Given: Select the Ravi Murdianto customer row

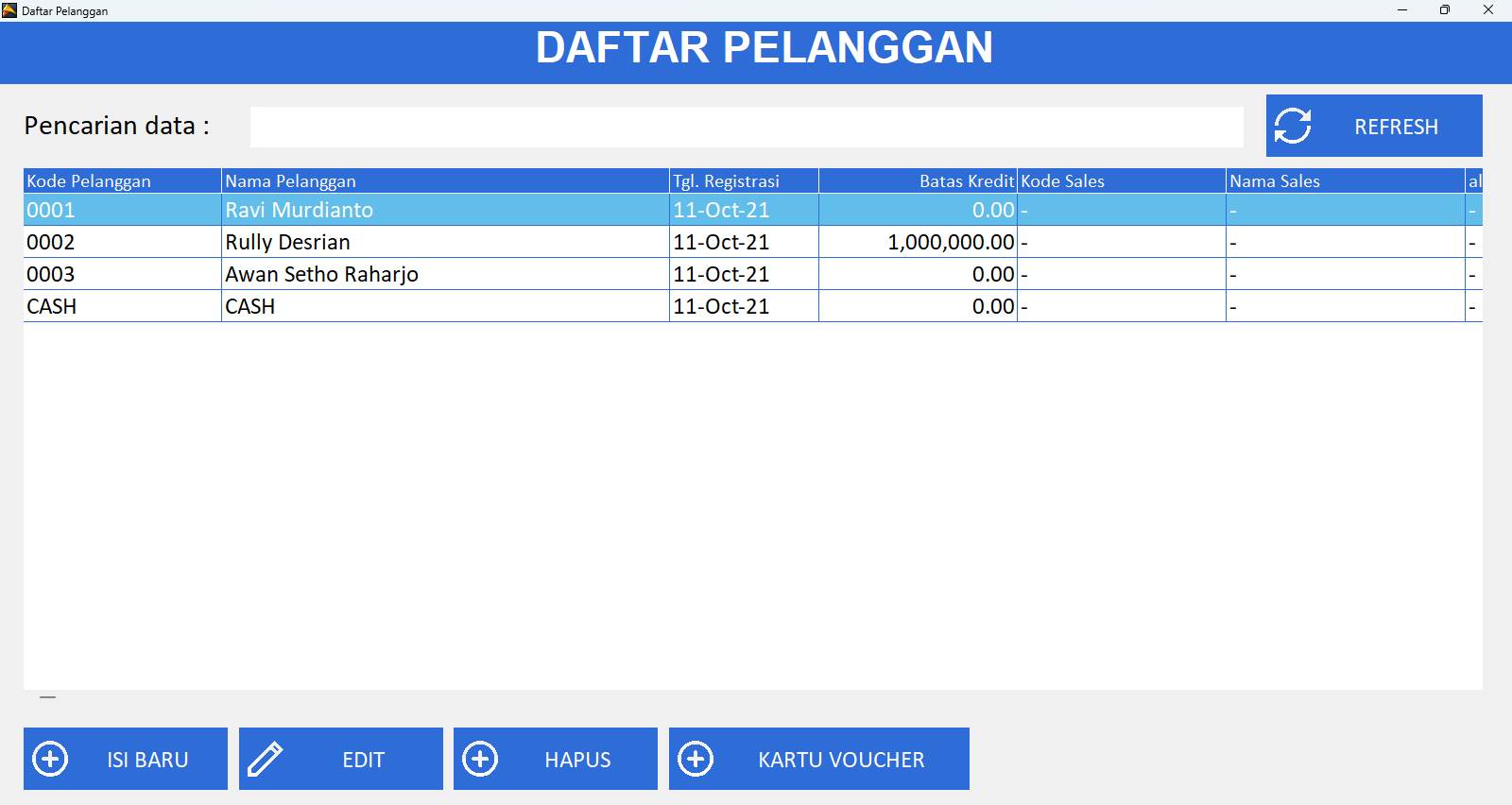Looking at the screenshot, I should click(x=299, y=210).
